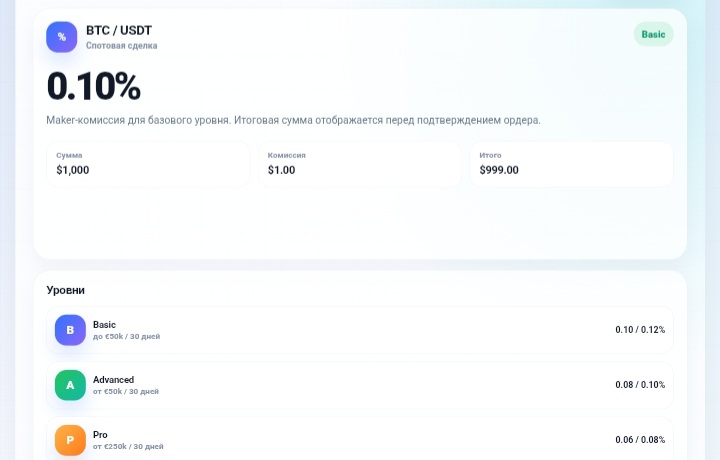
Task: Click the green Basic badge
Action: click(653, 34)
